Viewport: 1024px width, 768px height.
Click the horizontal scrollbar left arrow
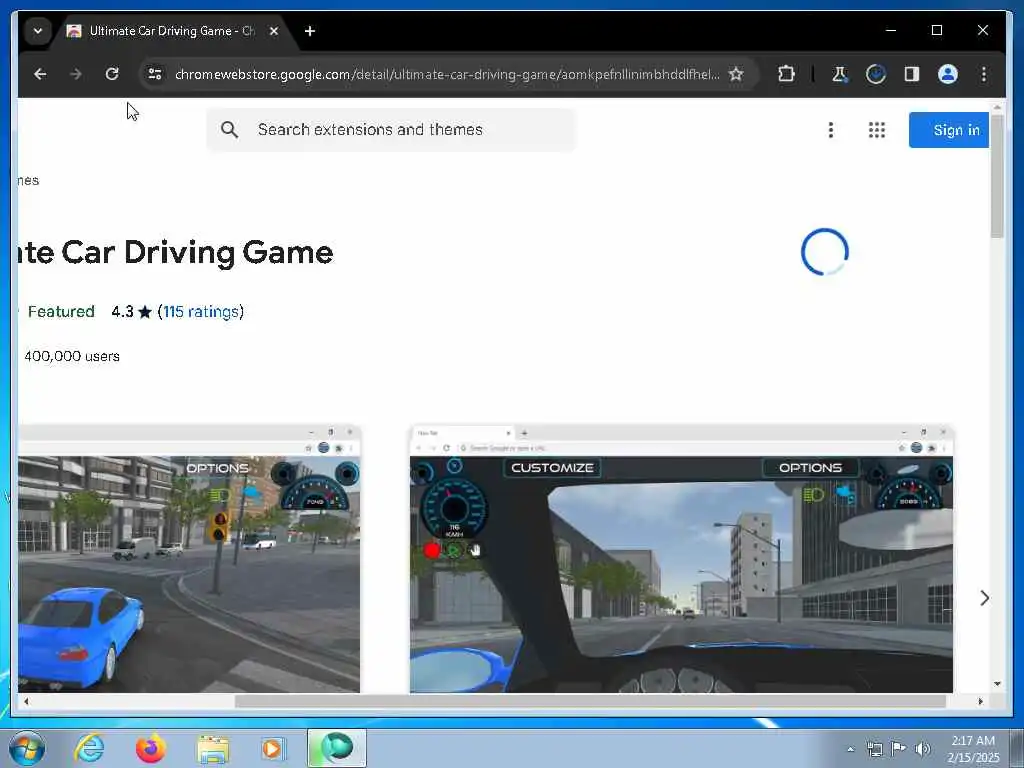click(x=26, y=701)
